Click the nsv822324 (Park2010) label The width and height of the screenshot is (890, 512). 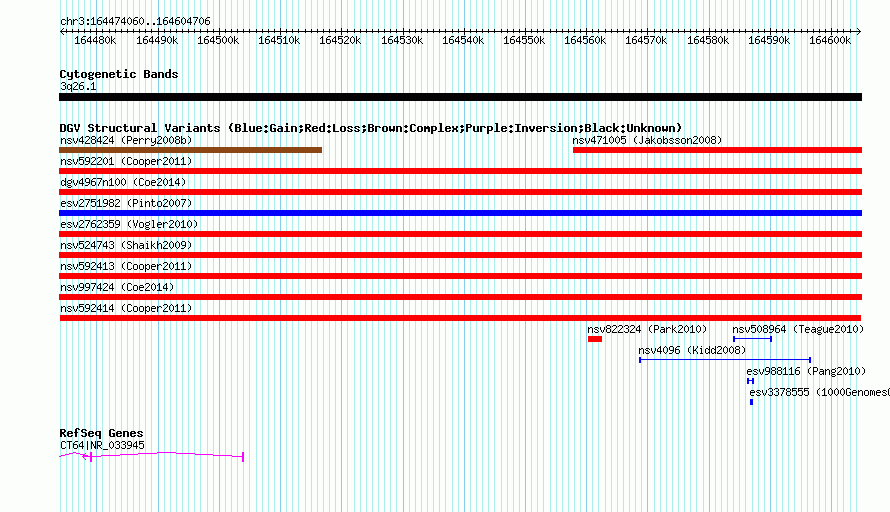click(x=647, y=329)
